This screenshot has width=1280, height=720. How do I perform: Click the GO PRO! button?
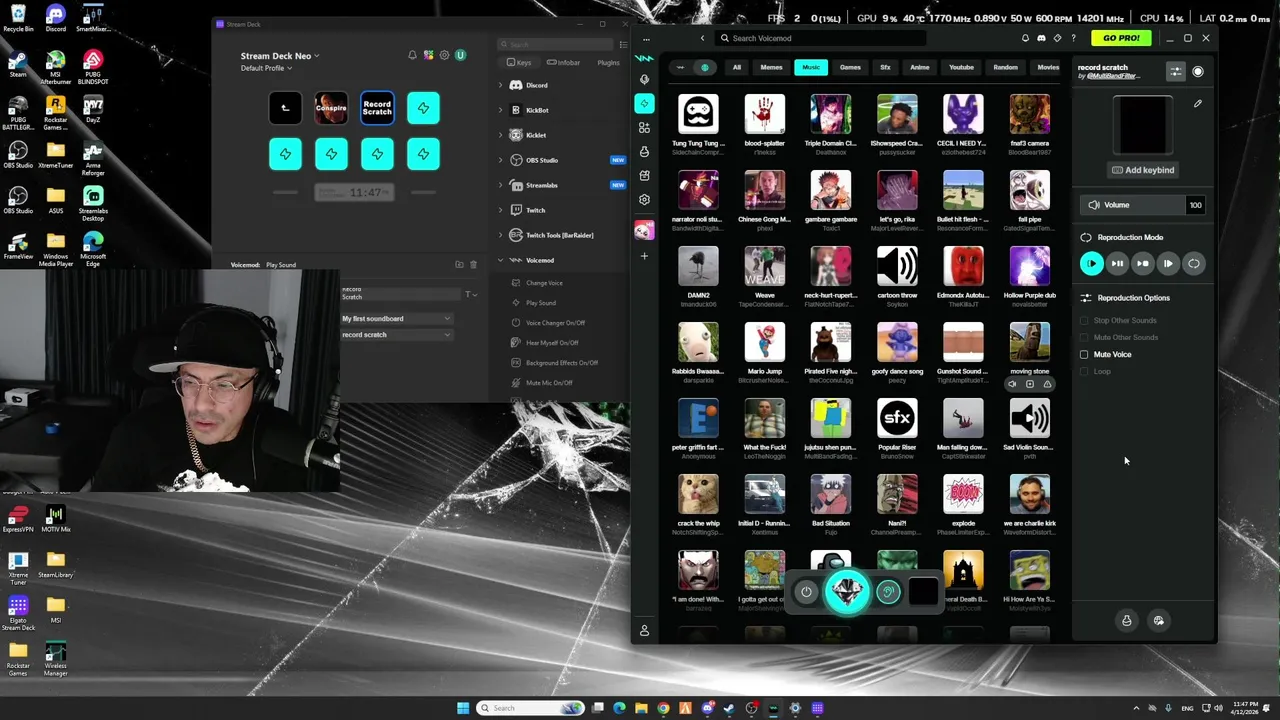pos(1121,38)
